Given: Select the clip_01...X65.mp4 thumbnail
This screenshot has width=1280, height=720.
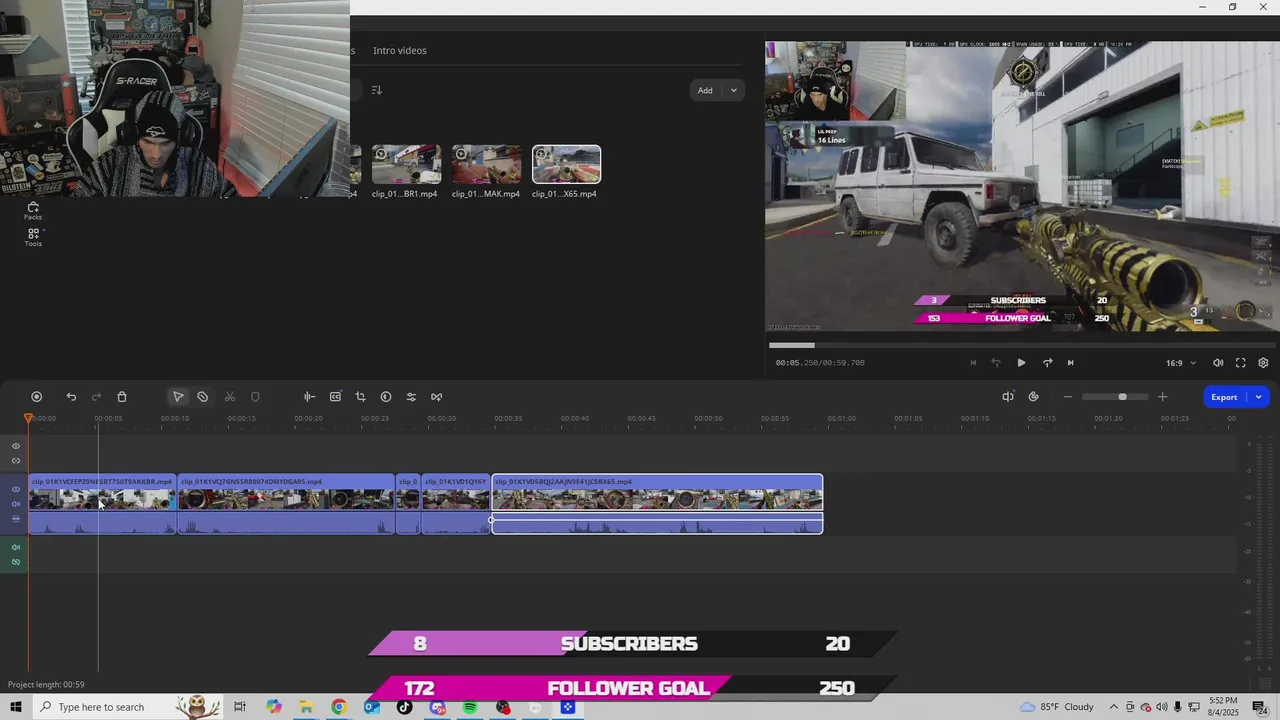Looking at the screenshot, I should [566, 165].
